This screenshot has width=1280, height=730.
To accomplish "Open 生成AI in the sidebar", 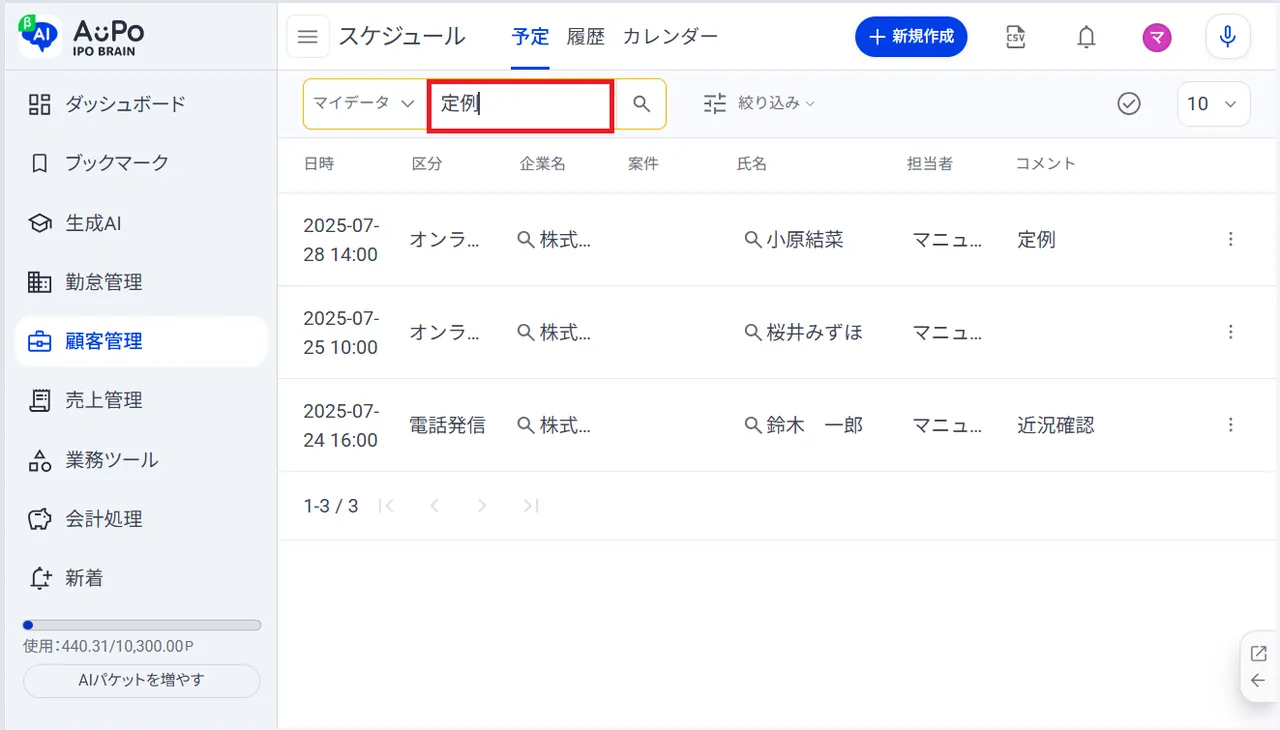I will (x=142, y=223).
